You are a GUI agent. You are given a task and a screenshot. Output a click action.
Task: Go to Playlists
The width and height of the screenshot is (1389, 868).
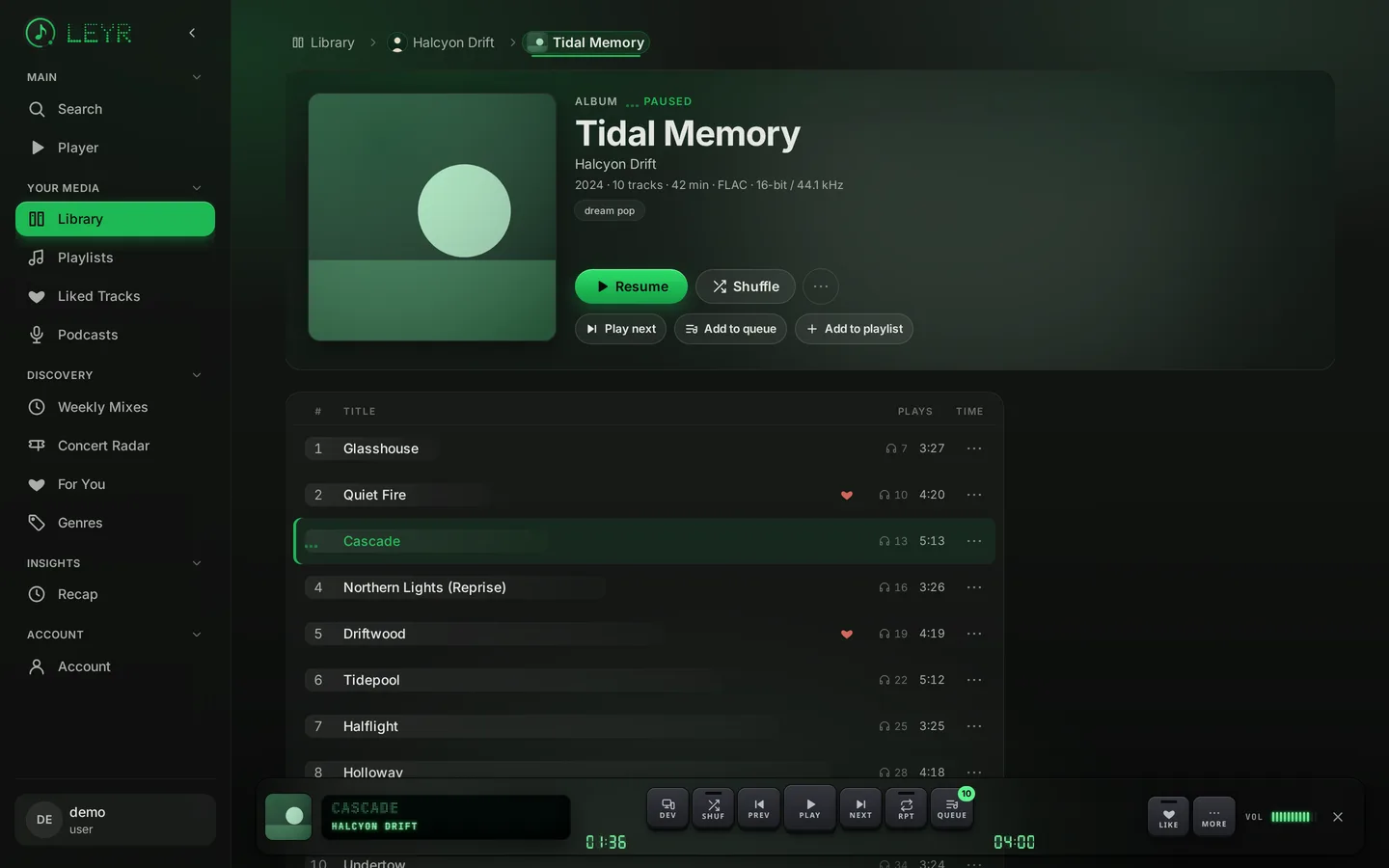coord(115,258)
